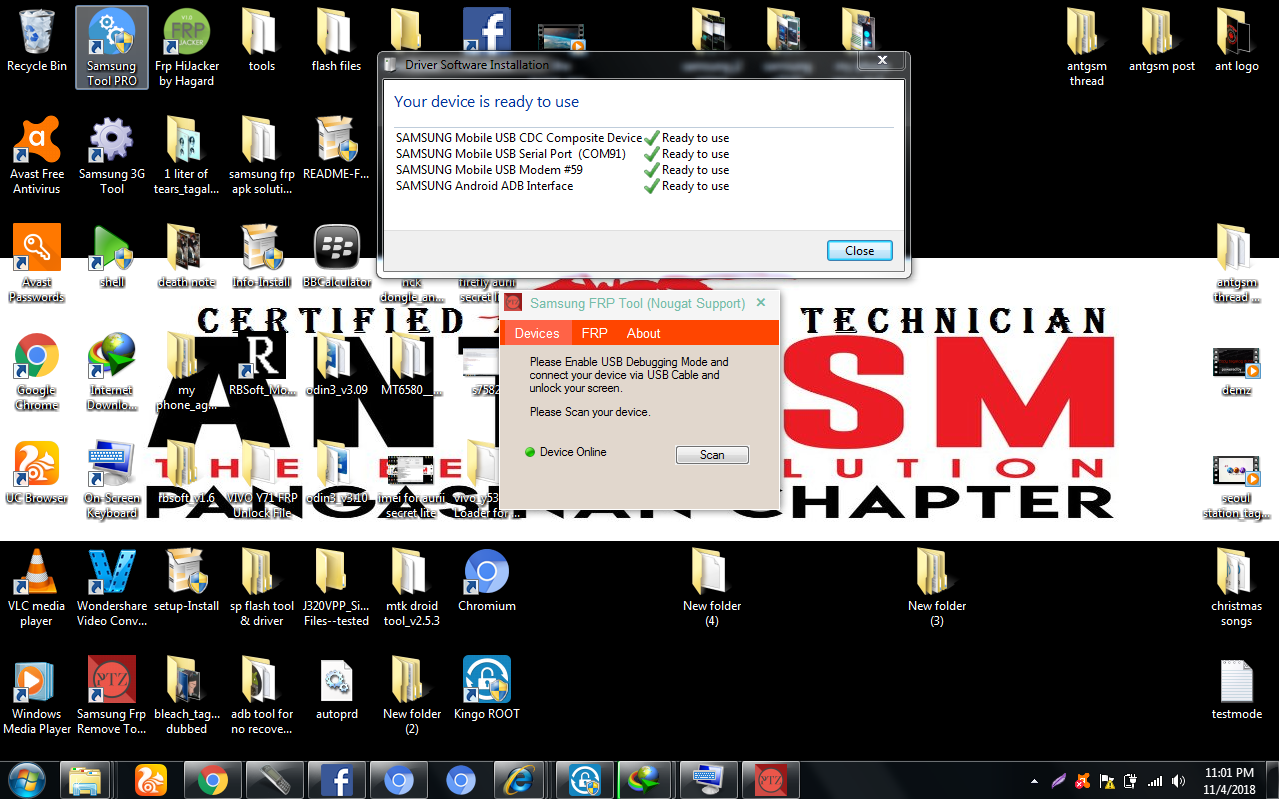Launch VLC media player icon
The width and height of the screenshot is (1279, 799).
(x=37, y=588)
